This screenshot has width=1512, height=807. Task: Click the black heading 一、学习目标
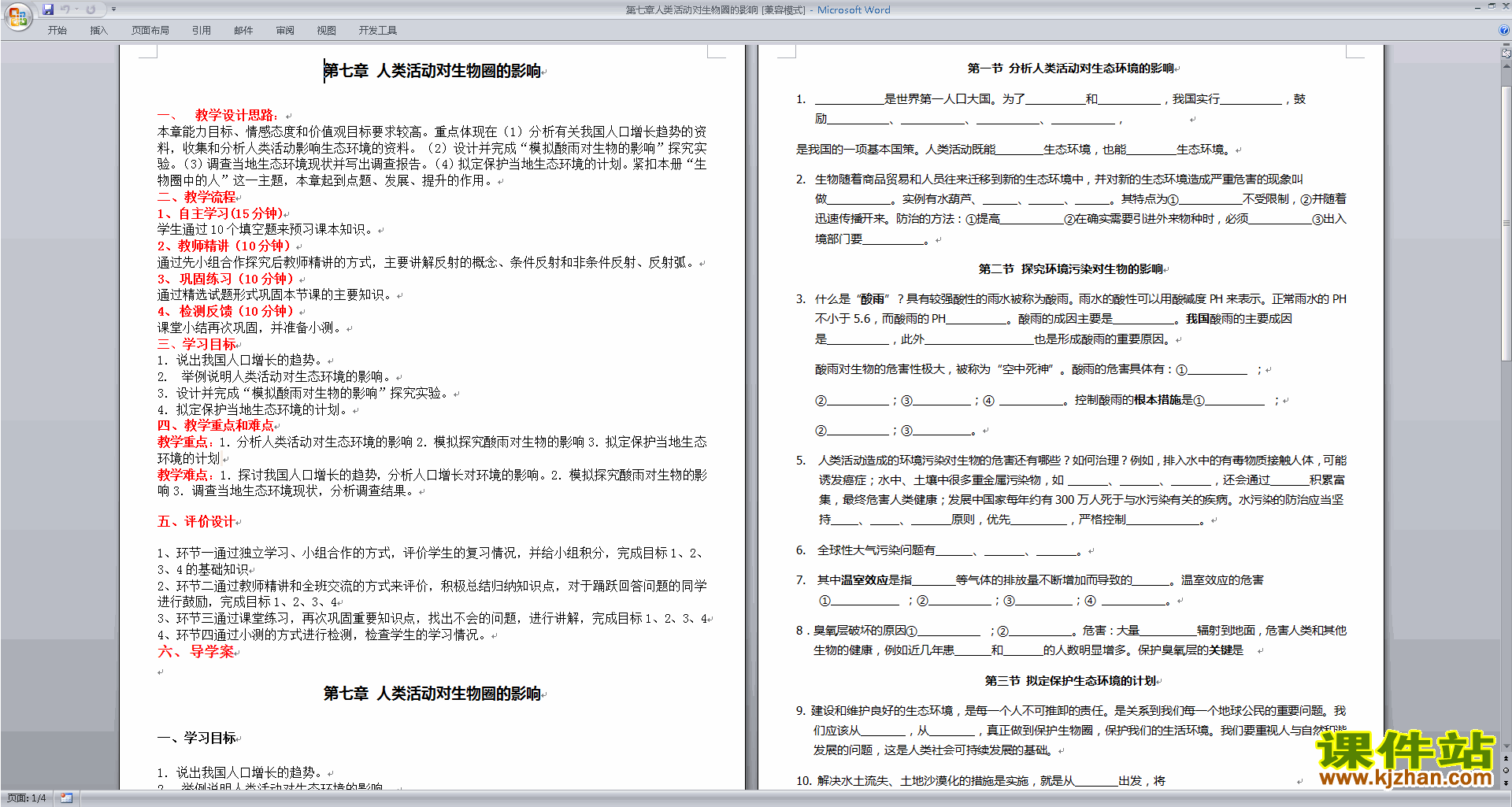click(197, 738)
